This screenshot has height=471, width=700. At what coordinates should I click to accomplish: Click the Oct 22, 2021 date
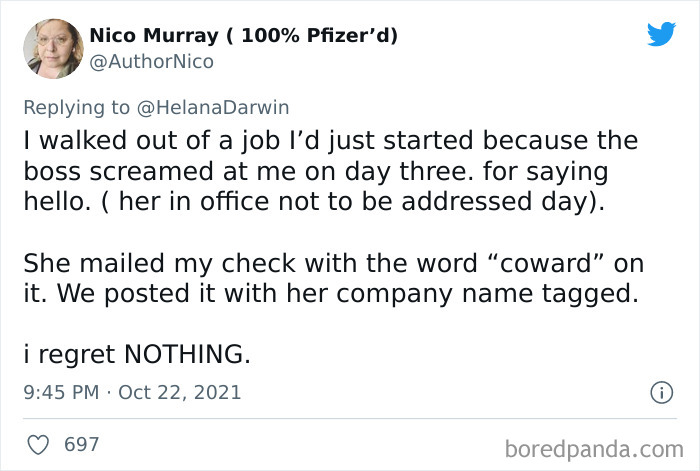(180, 392)
